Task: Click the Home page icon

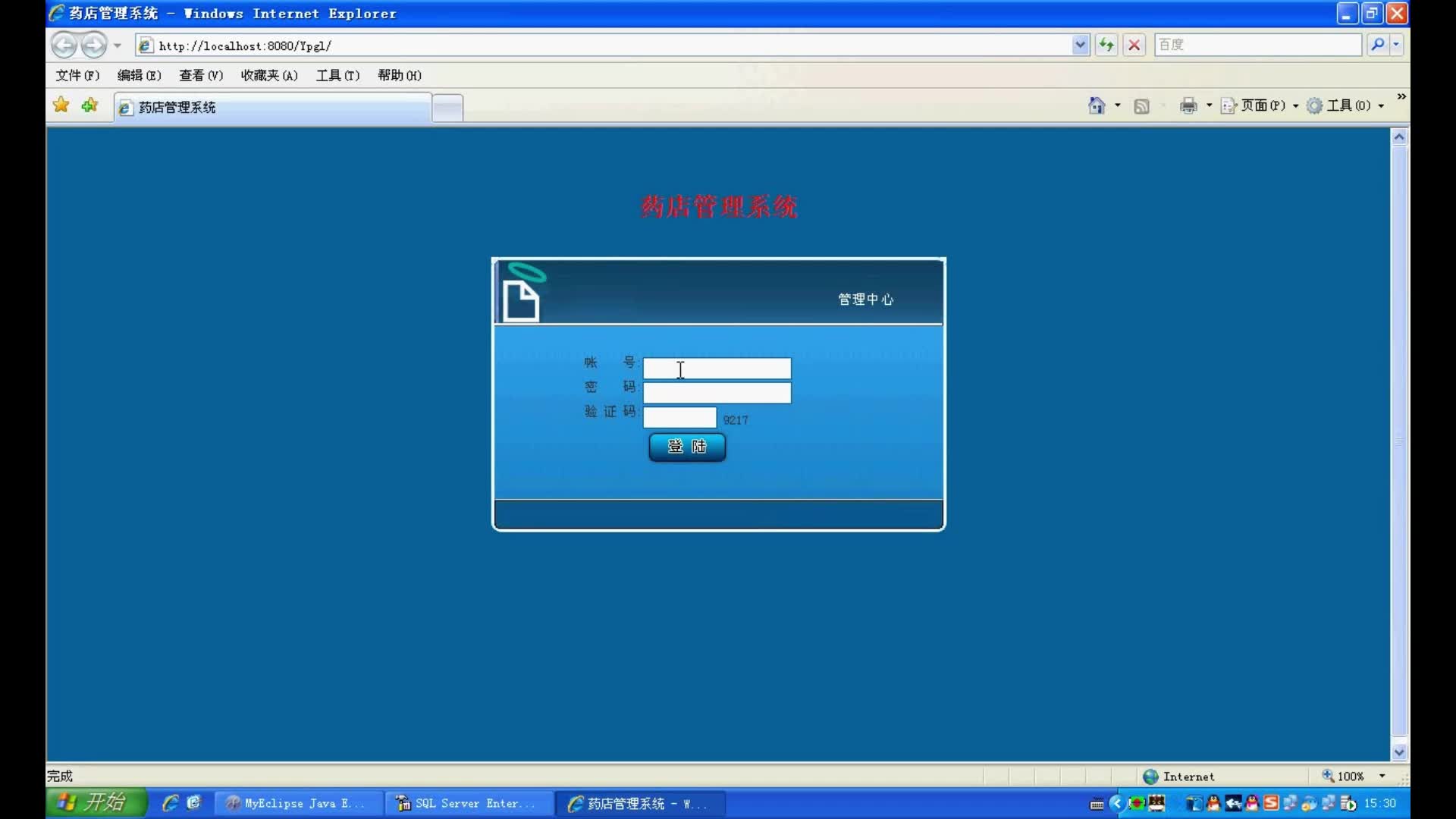Action: coord(1097,105)
